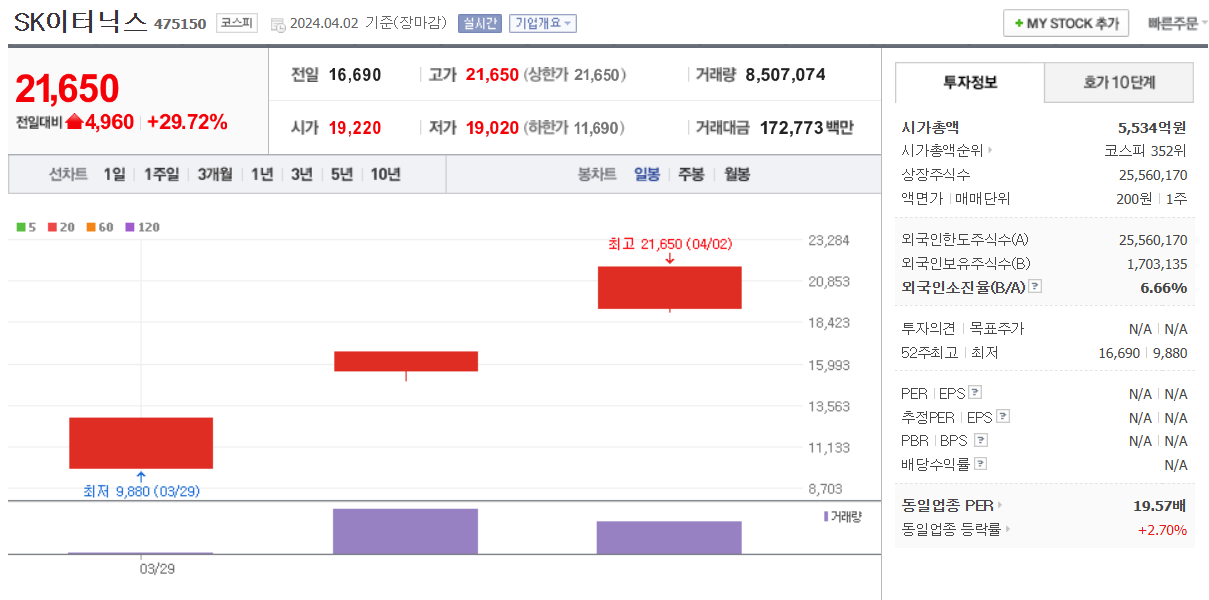The width and height of the screenshot is (1209, 600).
Task: Click the stock code 475150
Action: pyautogui.click(x=180, y=24)
